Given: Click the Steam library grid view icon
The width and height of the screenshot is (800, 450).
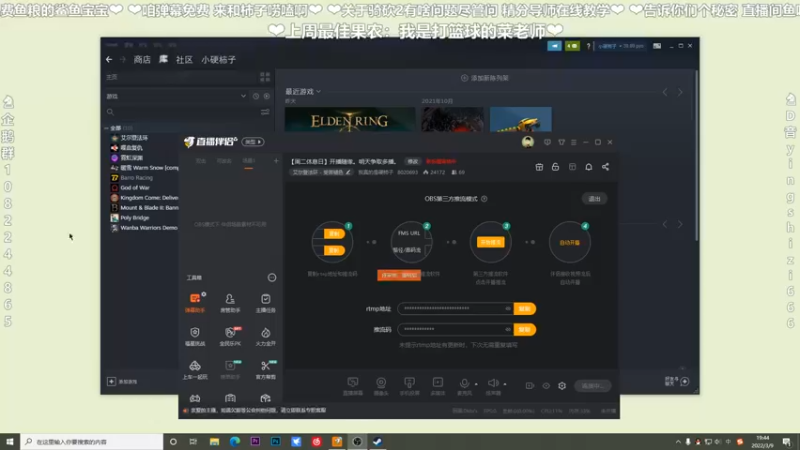Looking at the screenshot, I should (x=265, y=77).
